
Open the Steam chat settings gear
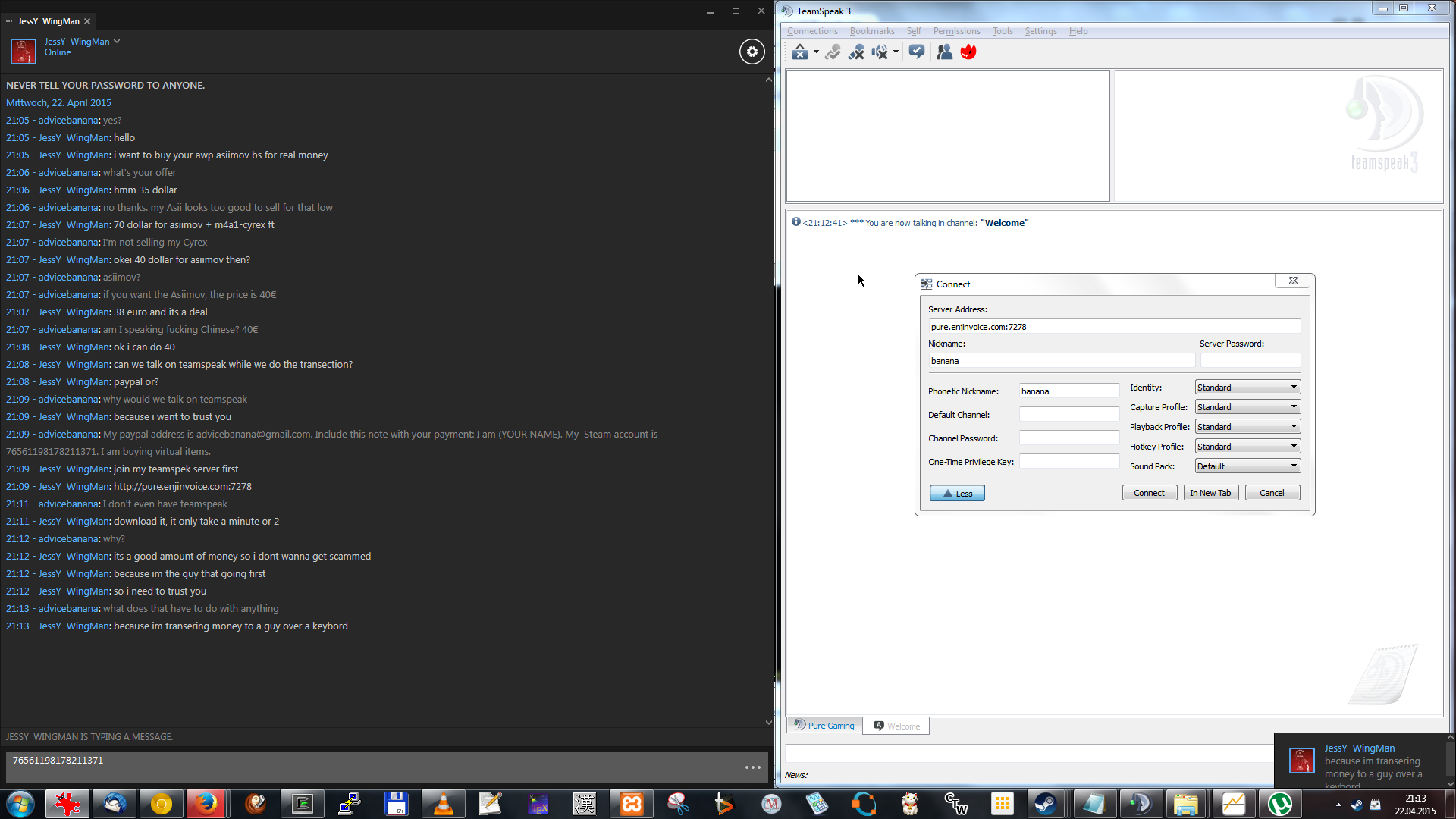click(752, 52)
